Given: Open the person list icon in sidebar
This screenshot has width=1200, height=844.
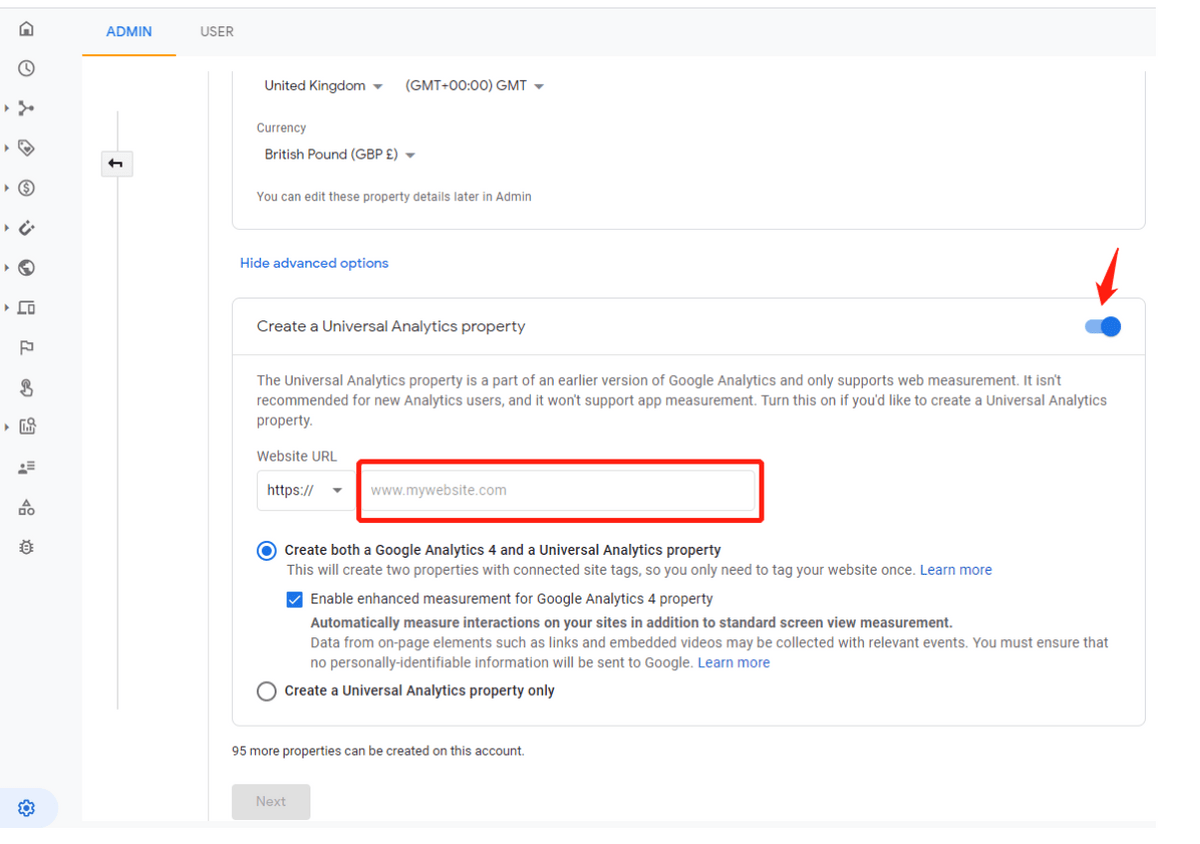Looking at the screenshot, I should [x=26, y=467].
